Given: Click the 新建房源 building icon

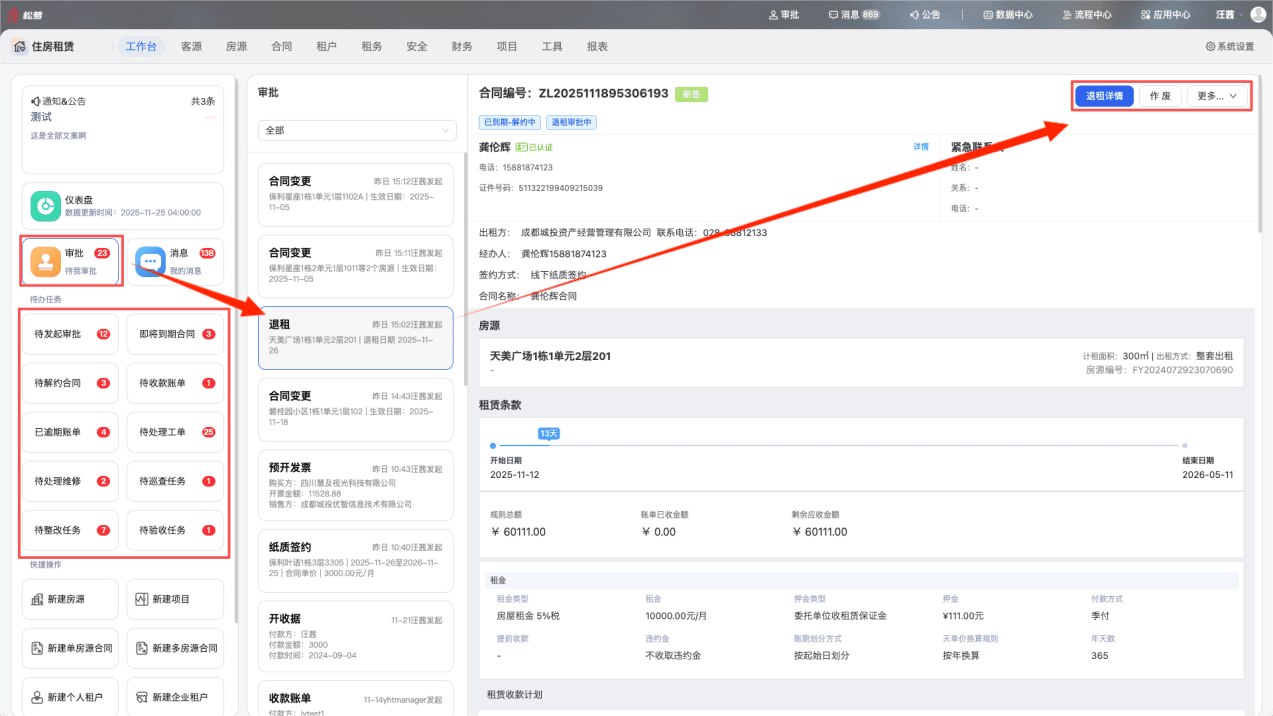Looking at the screenshot, I should pos(38,599).
